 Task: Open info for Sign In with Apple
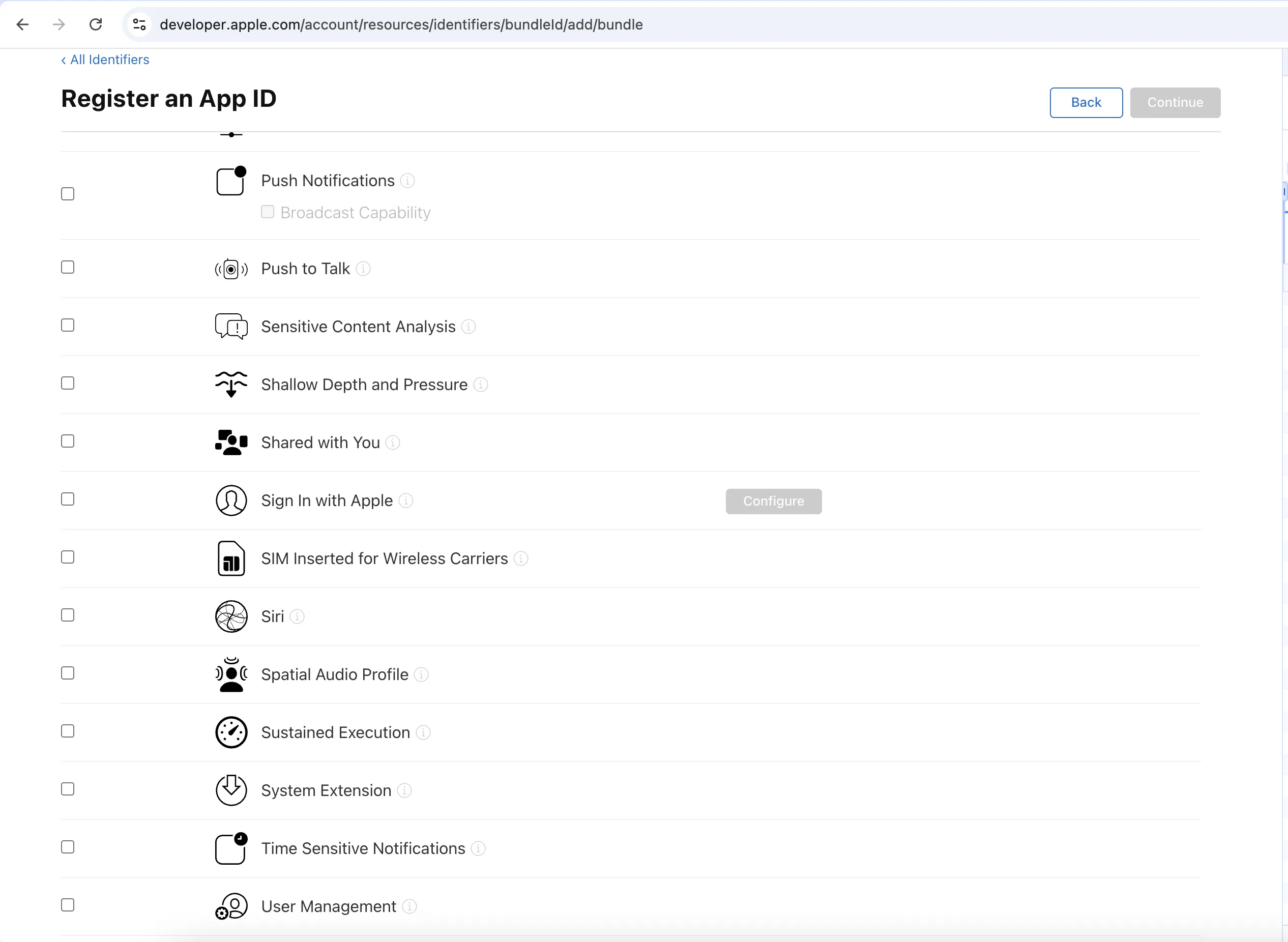tap(406, 501)
